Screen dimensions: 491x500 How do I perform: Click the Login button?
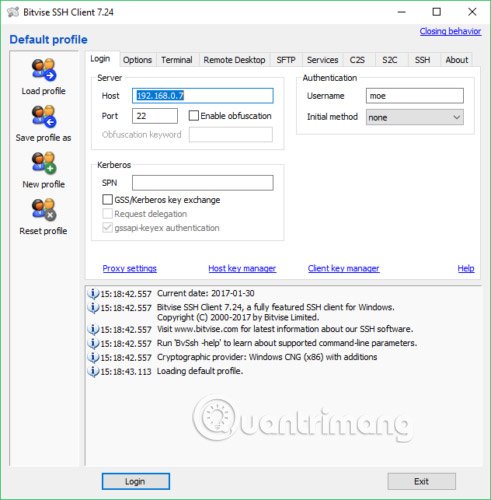(136, 481)
